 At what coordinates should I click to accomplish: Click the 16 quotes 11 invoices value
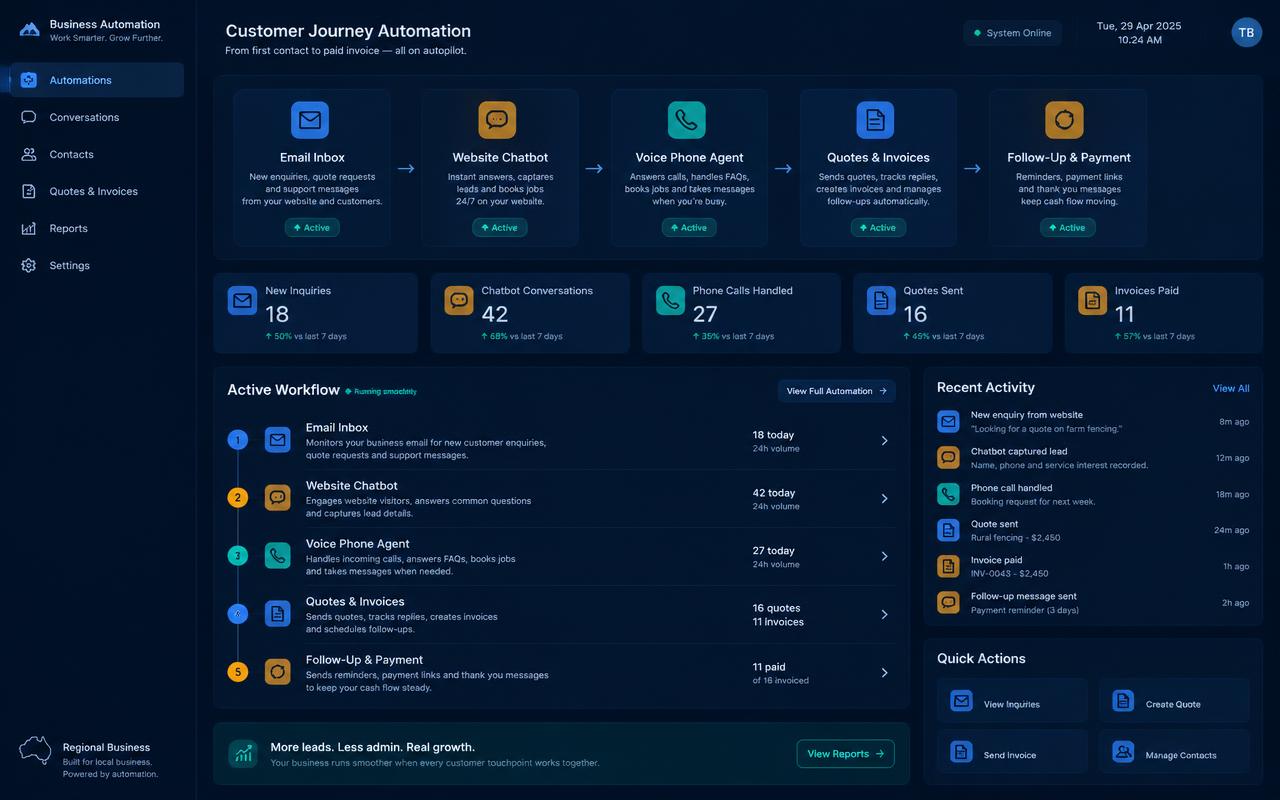pos(778,615)
